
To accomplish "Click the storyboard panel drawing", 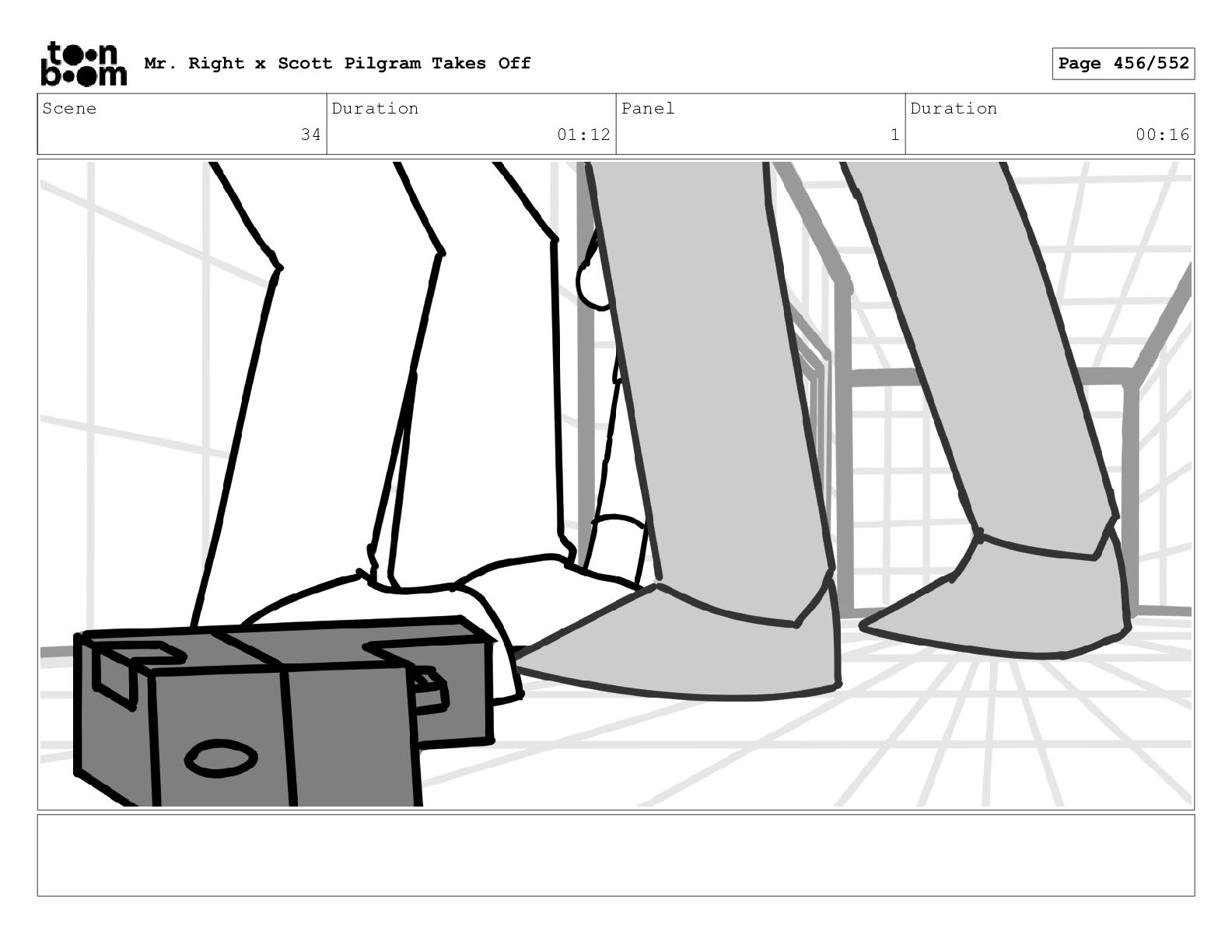I will coord(616,485).
